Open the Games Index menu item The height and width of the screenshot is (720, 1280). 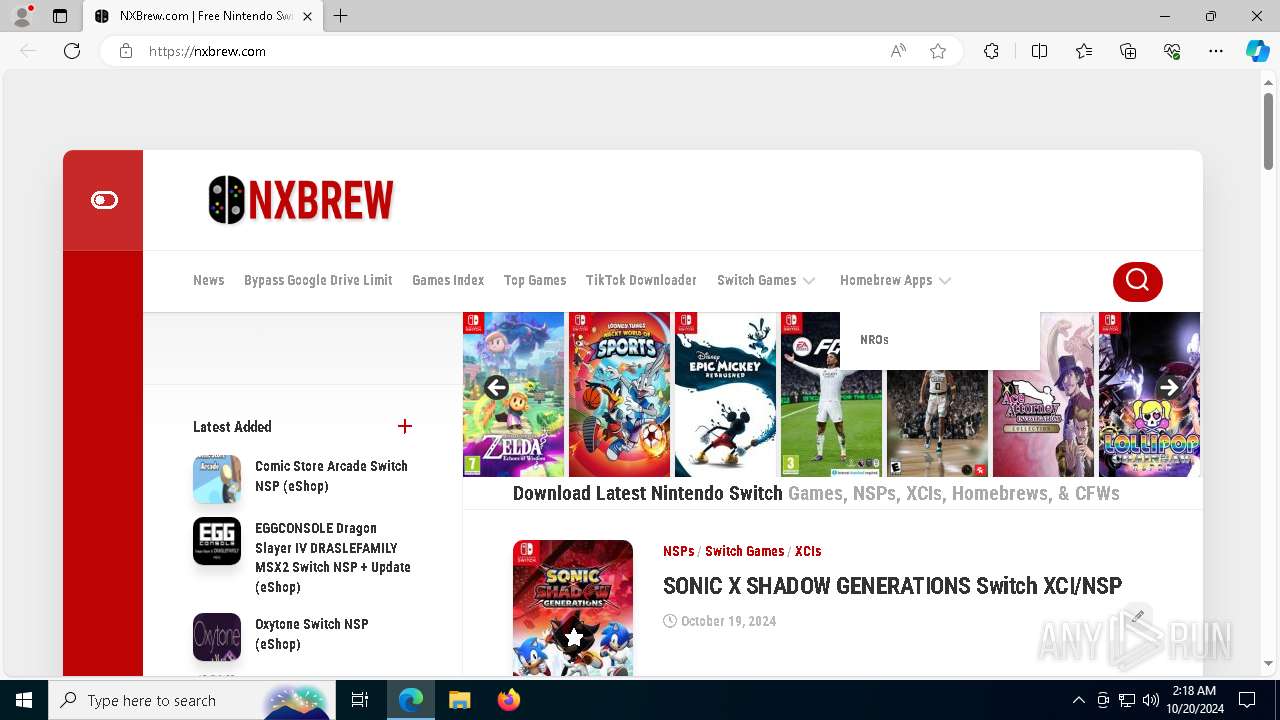(448, 280)
